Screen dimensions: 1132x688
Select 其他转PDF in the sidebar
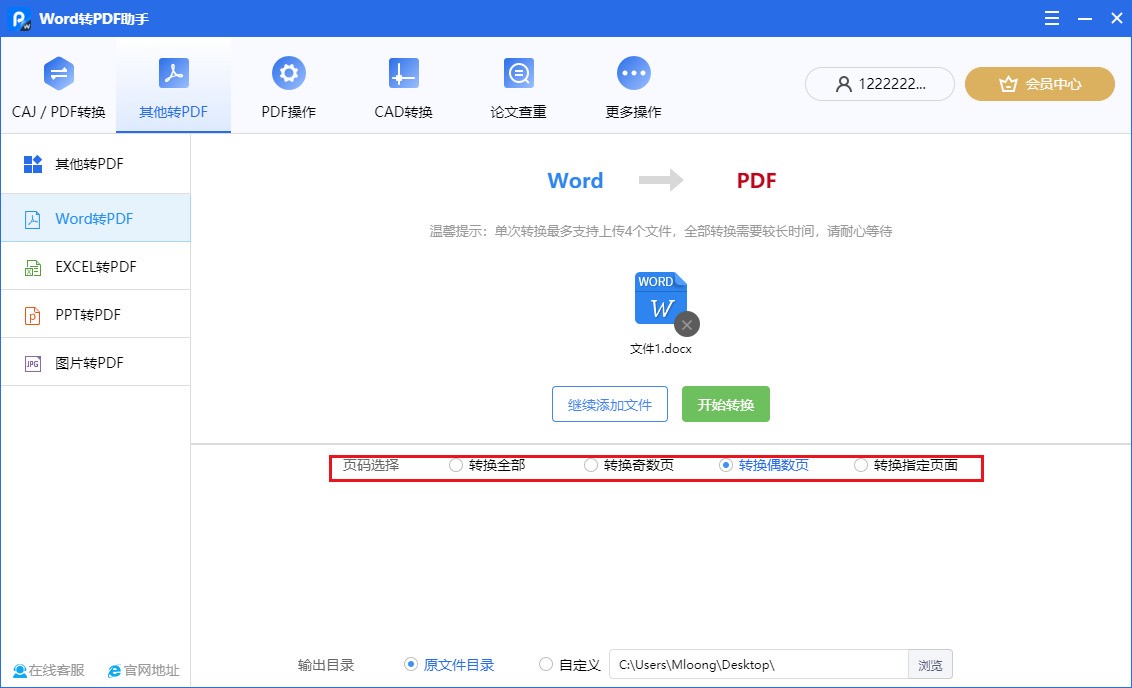[x=96, y=165]
